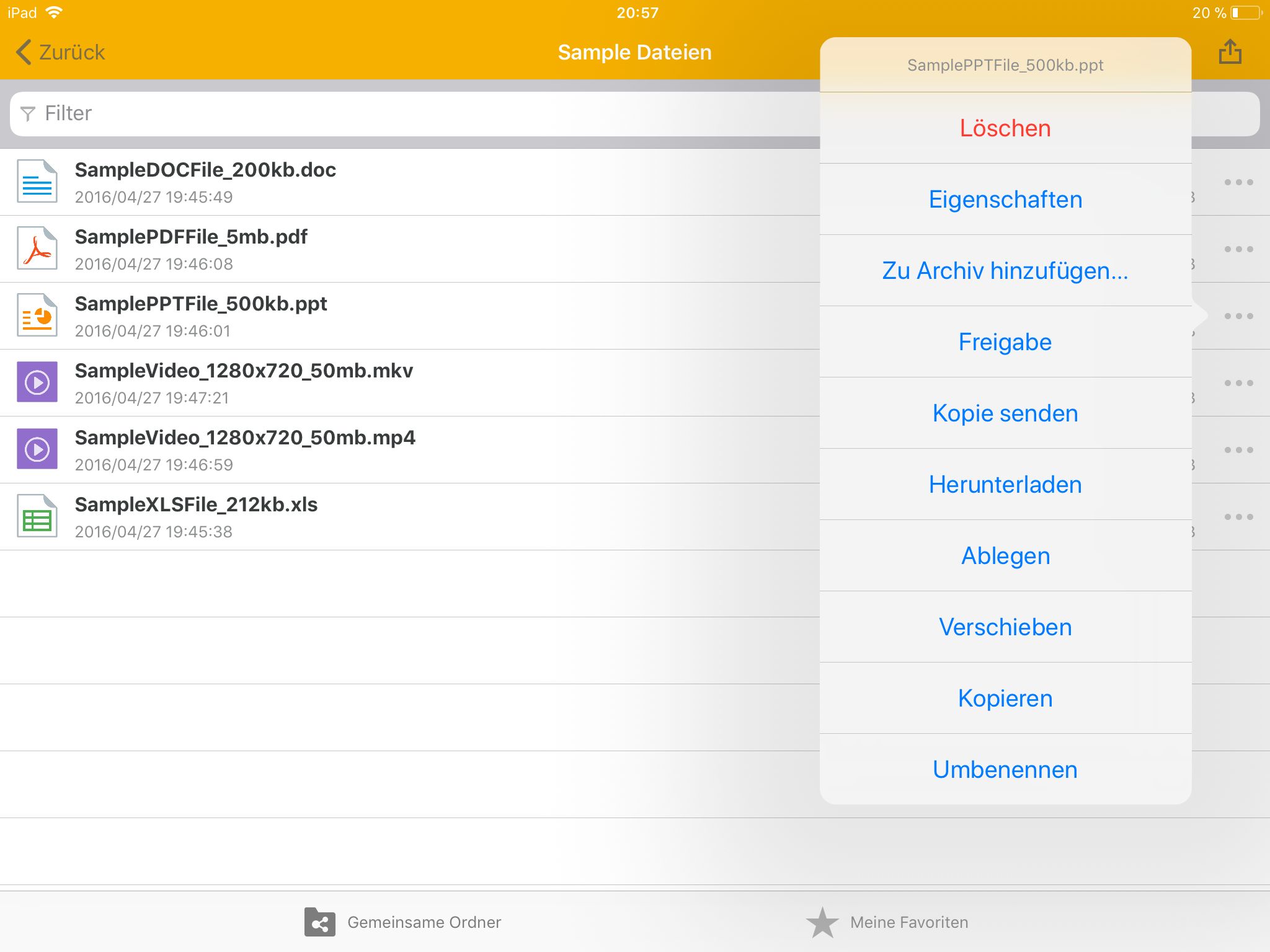Tap the Meine Favoriten star icon
Viewport: 1270px width, 952px height.
(x=822, y=922)
